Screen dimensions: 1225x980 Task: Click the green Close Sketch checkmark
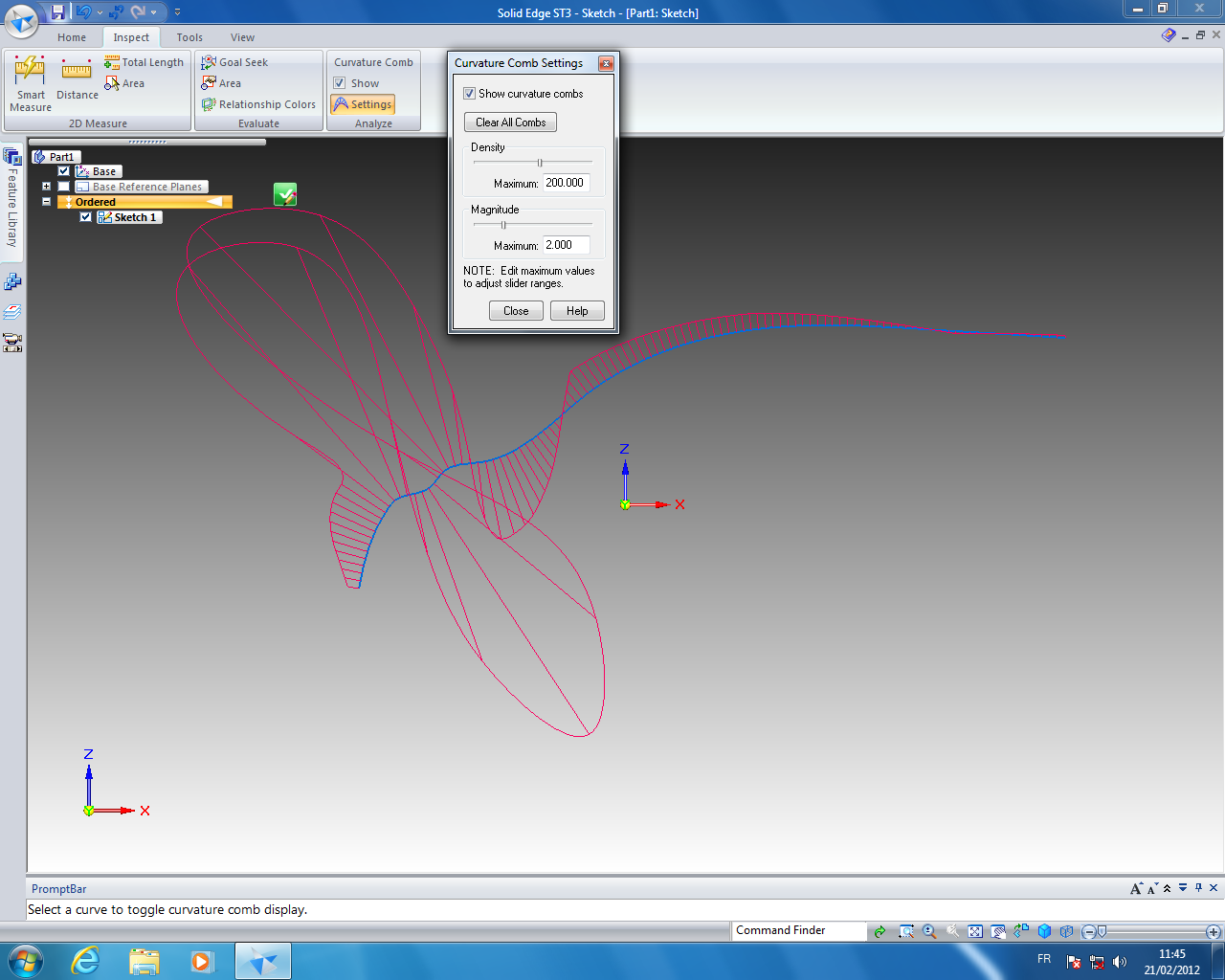tap(285, 194)
